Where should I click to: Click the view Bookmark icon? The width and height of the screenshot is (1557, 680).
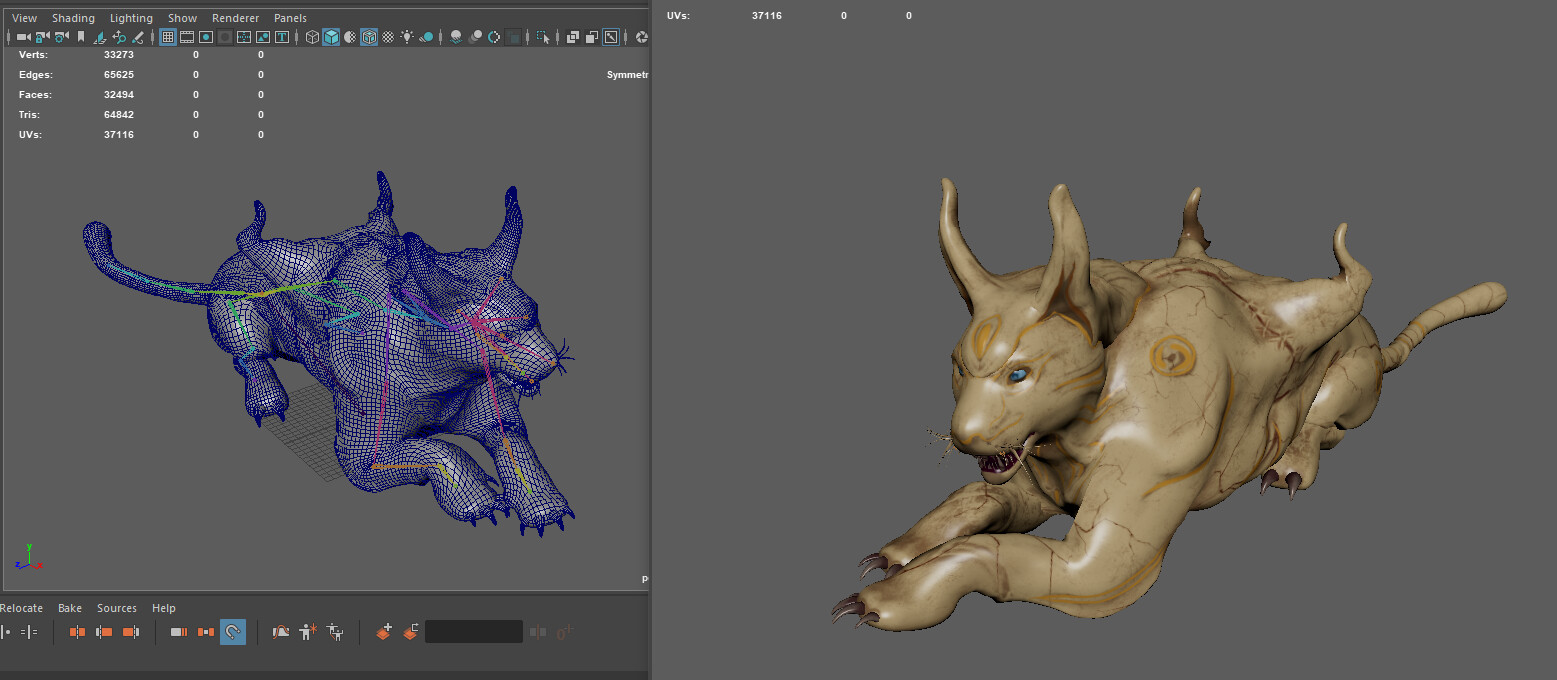pos(80,37)
